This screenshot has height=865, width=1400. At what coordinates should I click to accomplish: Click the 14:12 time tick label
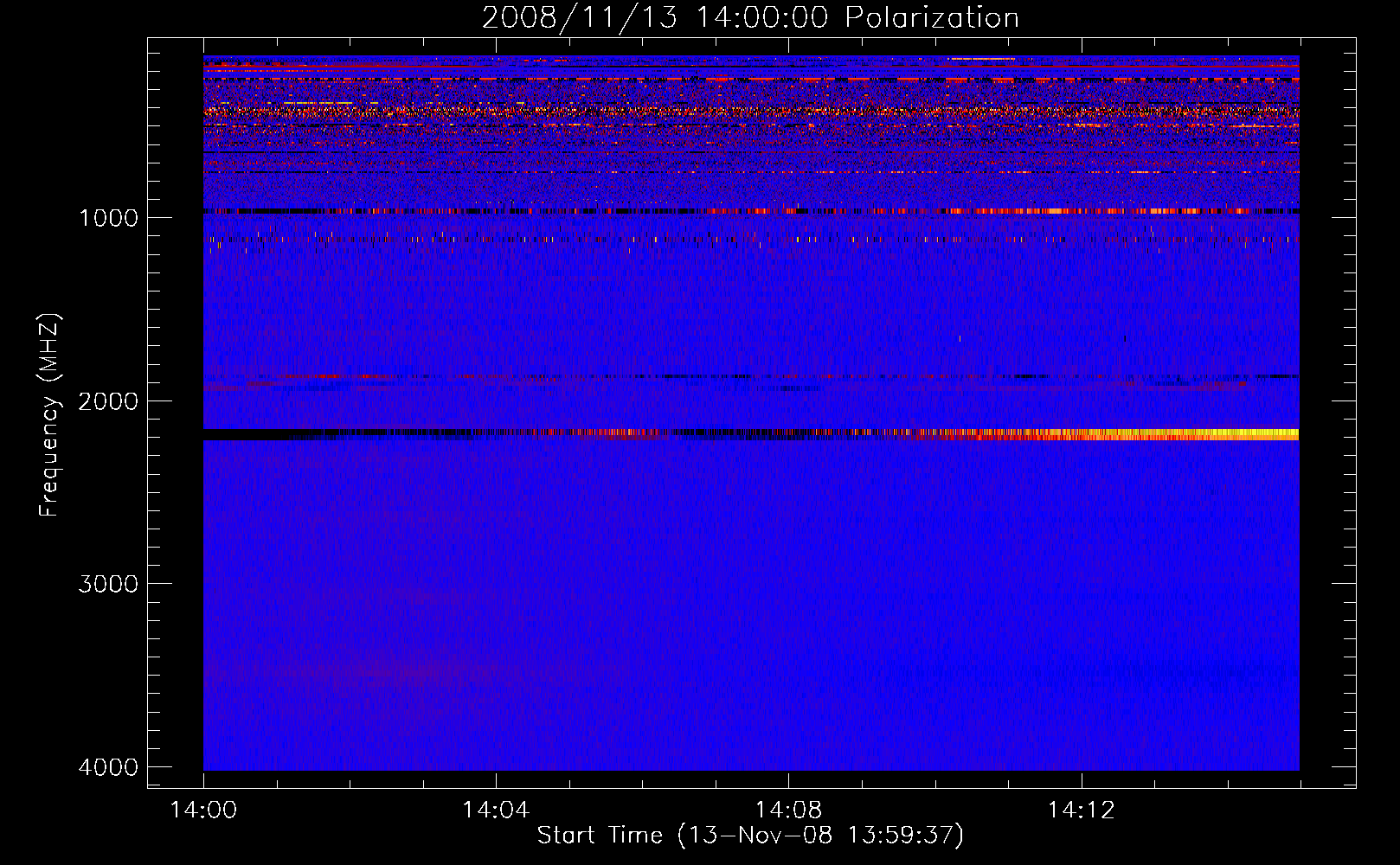[x=1081, y=810]
